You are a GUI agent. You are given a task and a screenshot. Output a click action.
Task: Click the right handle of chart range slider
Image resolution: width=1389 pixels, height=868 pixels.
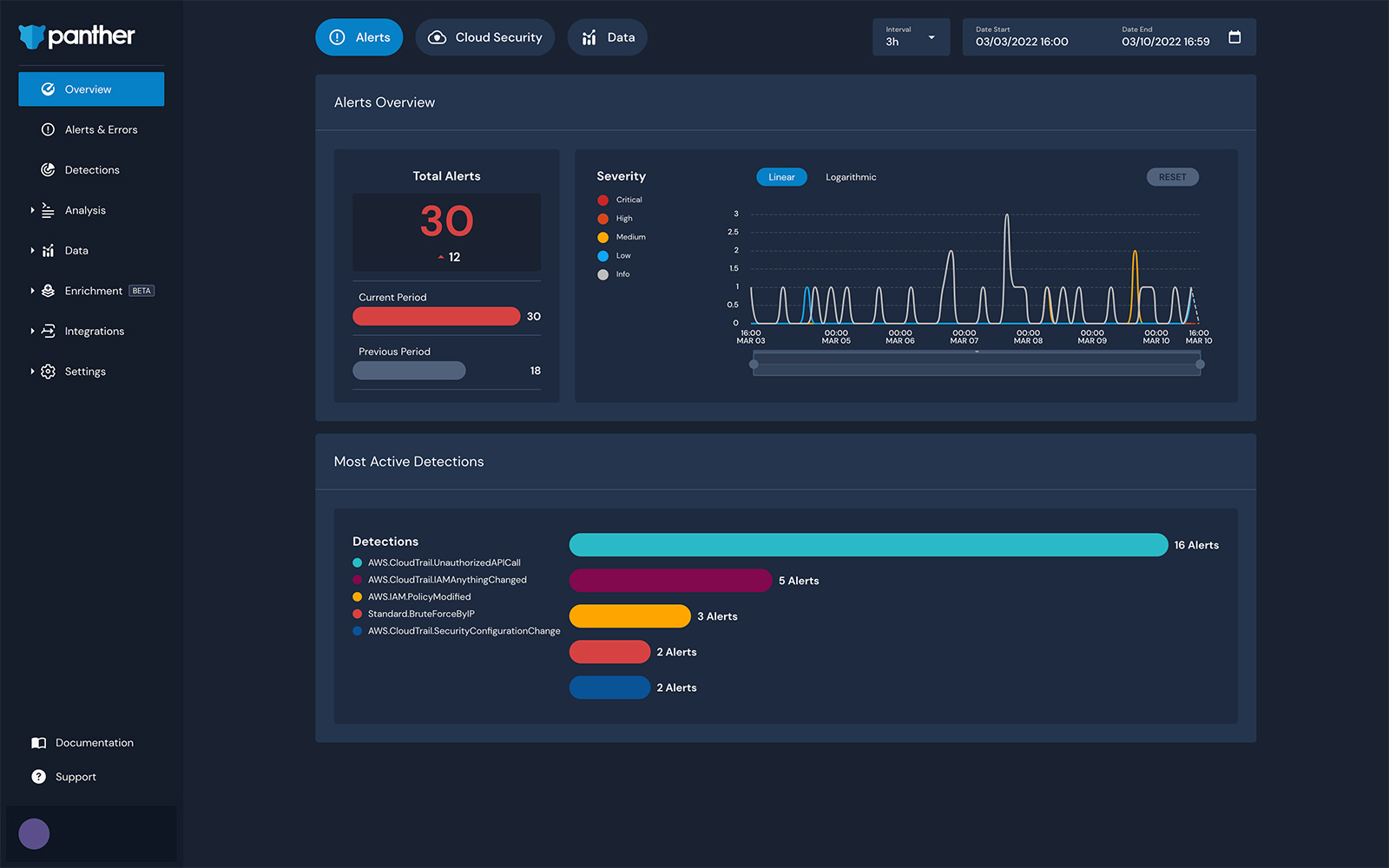(1200, 365)
